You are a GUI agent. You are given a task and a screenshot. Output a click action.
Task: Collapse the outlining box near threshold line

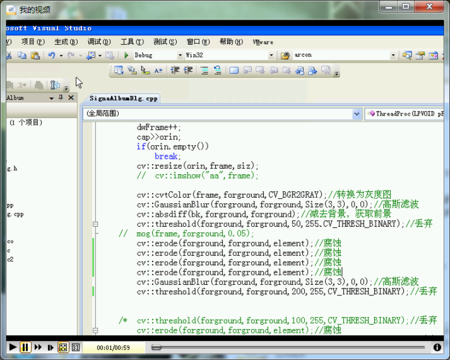[x=95, y=224]
